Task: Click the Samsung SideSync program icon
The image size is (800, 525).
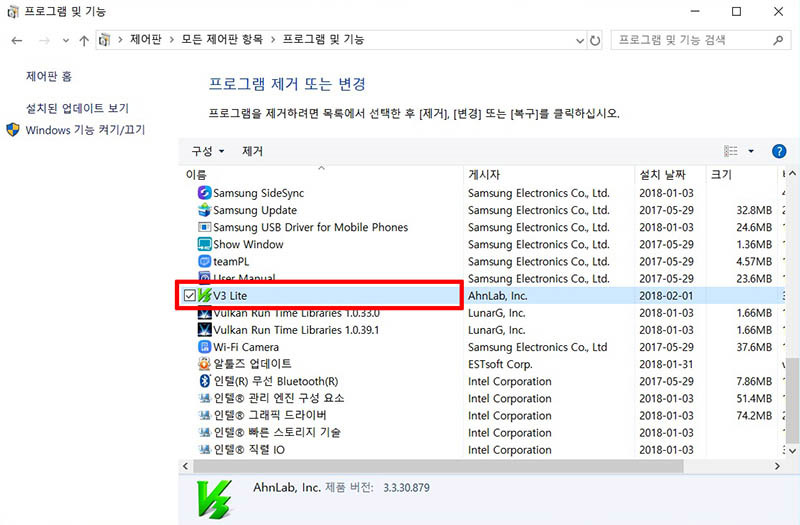Action: [x=204, y=193]
